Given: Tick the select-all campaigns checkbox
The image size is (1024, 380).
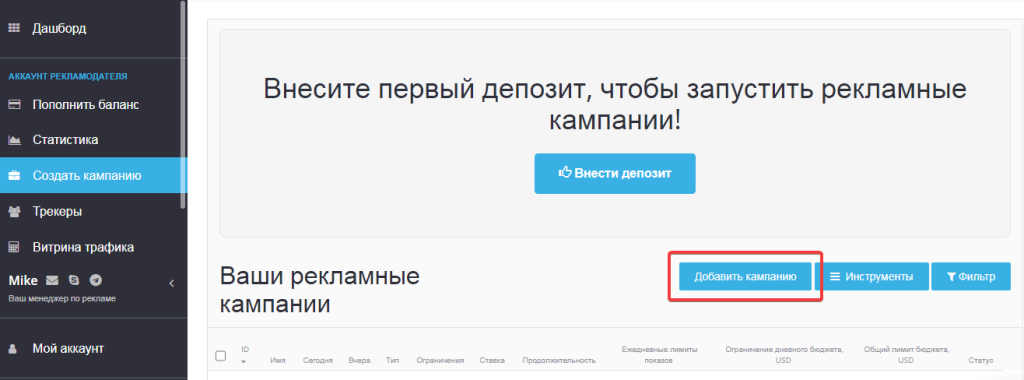Looking at the screenshot, I should 221,356.
